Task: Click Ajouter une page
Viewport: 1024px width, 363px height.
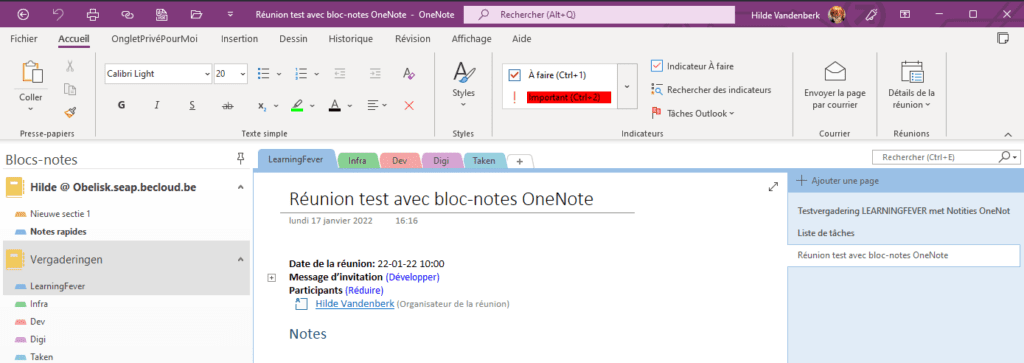Action: tap(839, 181)
